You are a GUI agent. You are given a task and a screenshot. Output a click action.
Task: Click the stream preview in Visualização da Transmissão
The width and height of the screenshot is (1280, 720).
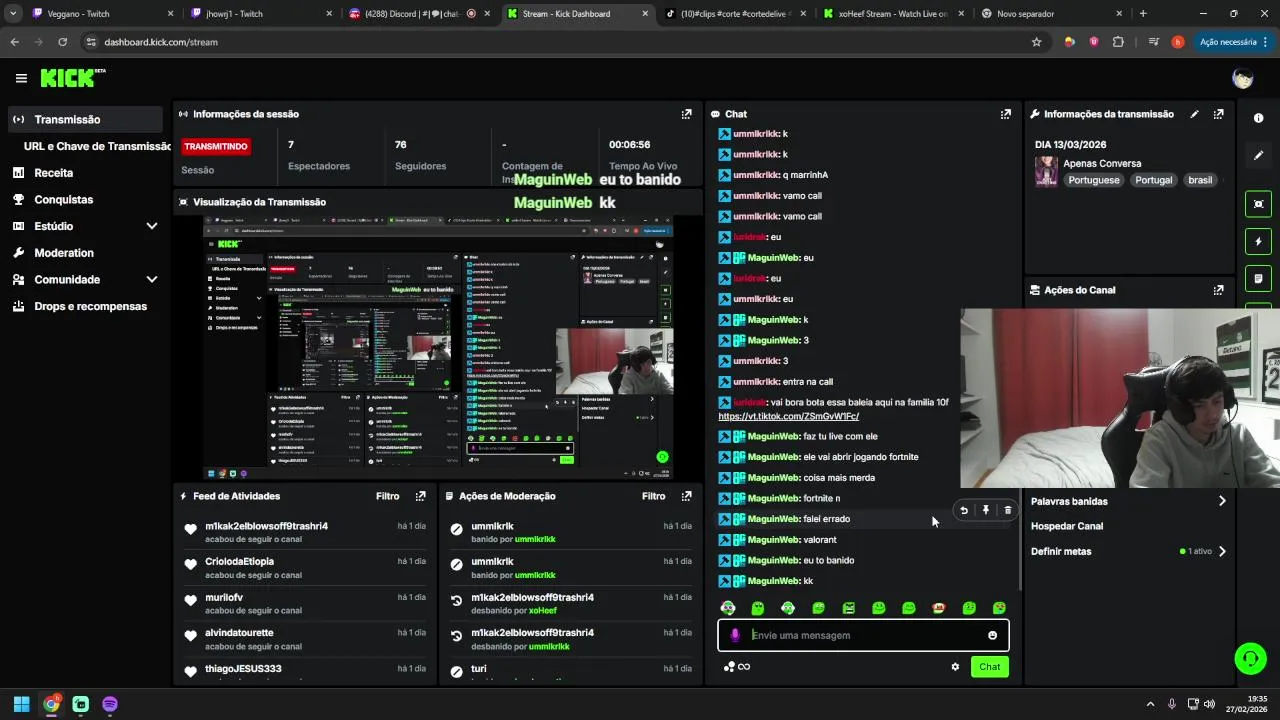438,347
